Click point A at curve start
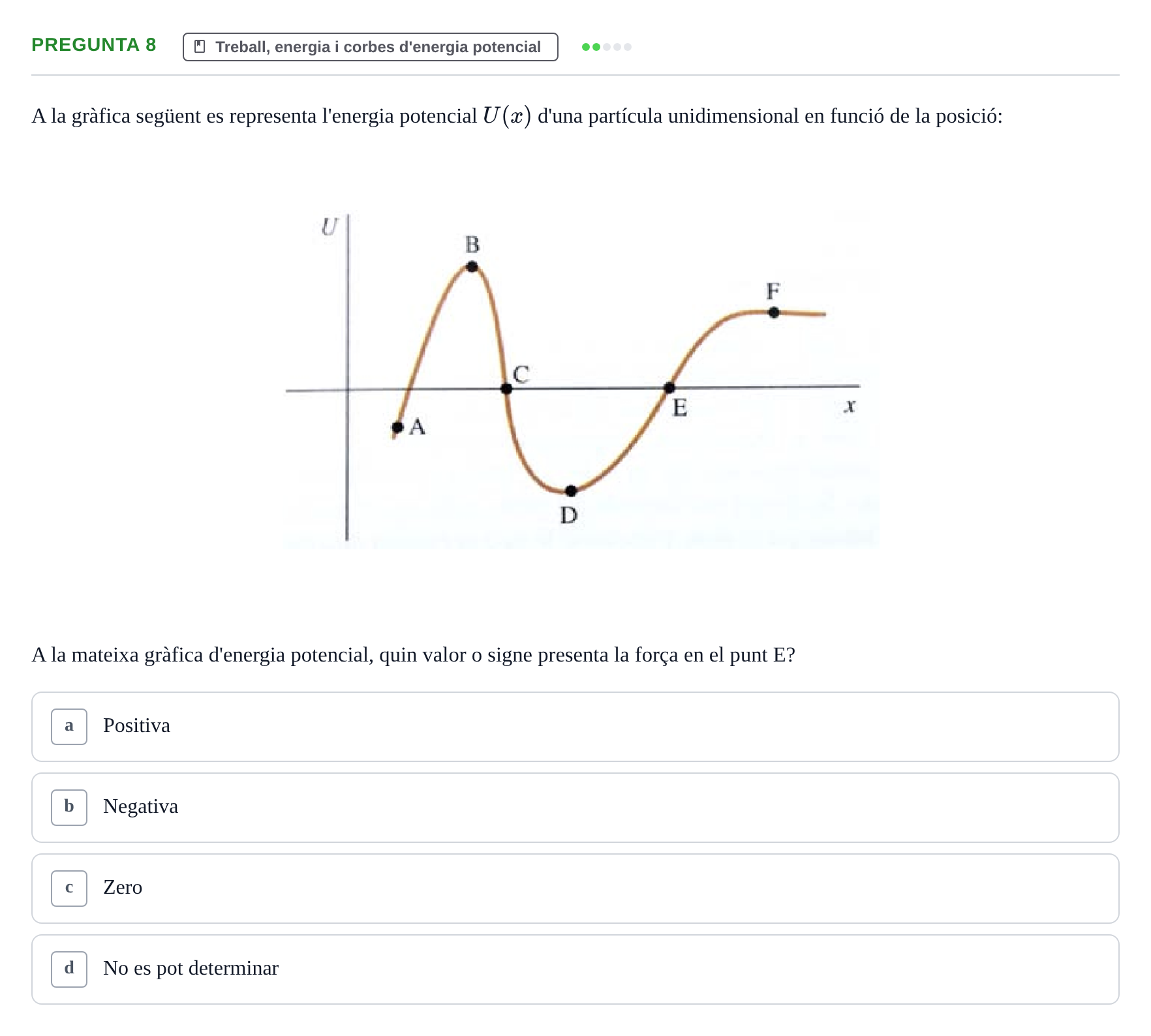This screenshot has width=1151, height=1036. (397, 427)
